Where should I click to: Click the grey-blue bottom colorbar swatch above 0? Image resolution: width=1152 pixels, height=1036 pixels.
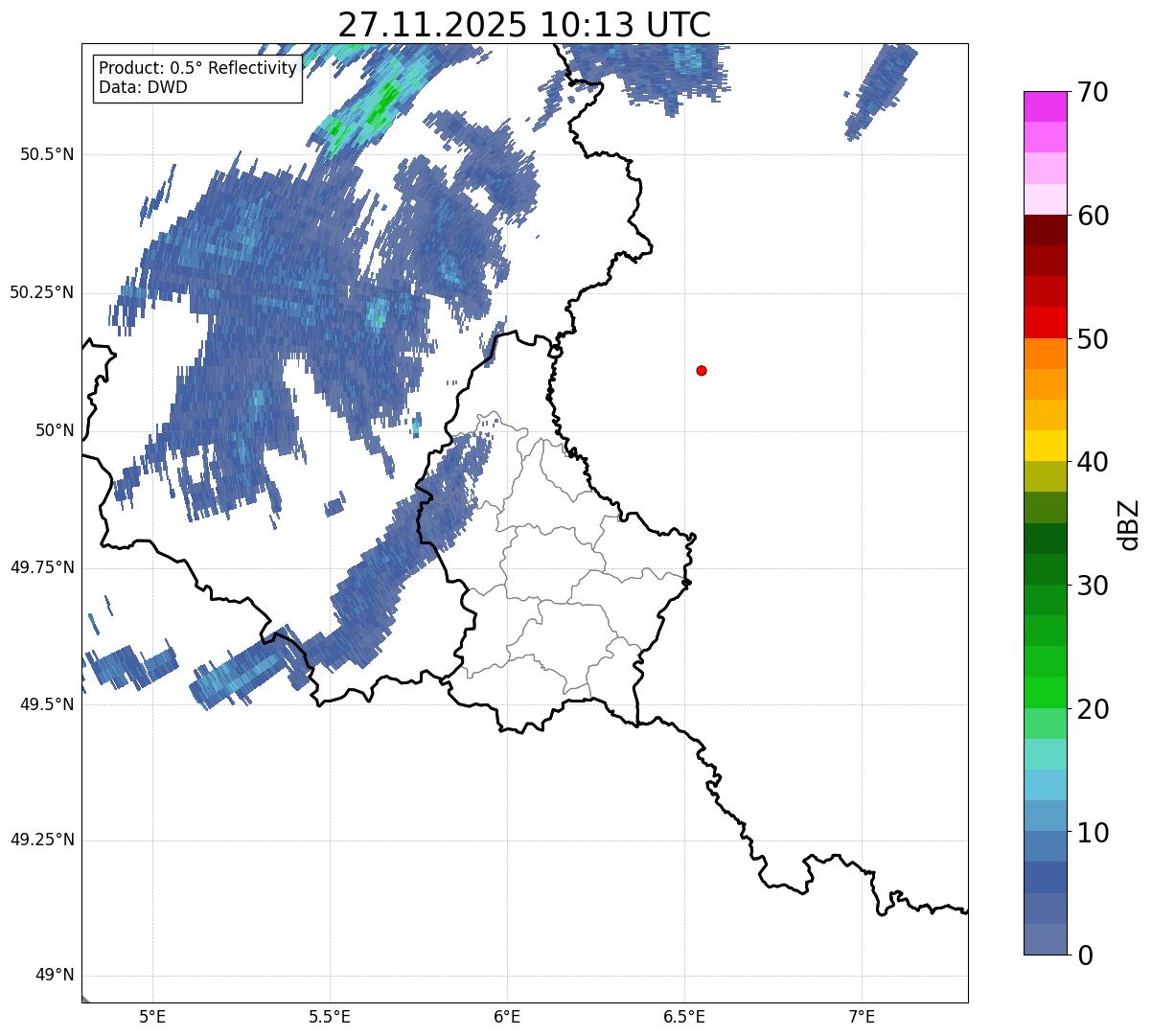tap(1045, 939)
